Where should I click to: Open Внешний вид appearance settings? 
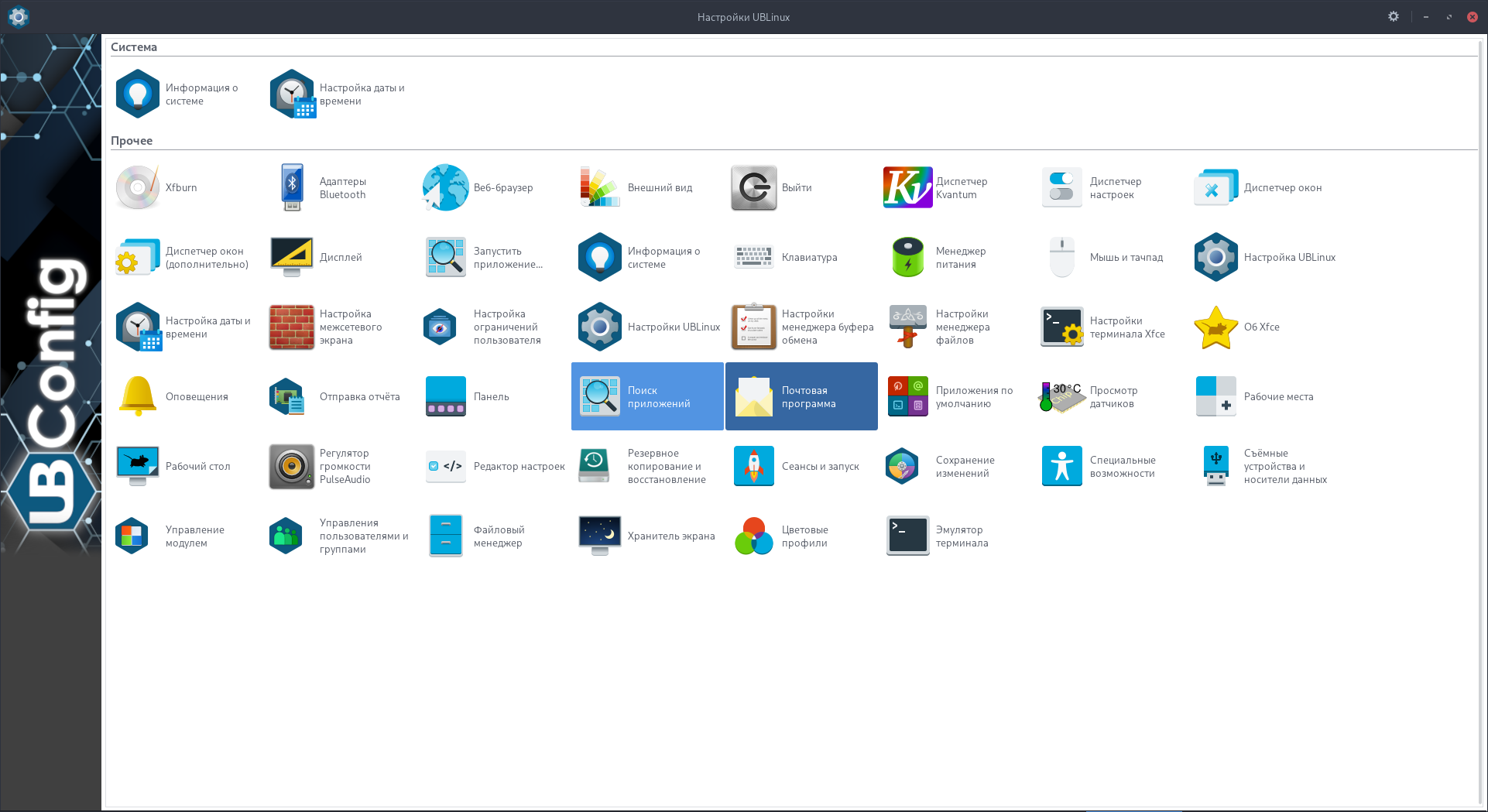click(646, 187)
